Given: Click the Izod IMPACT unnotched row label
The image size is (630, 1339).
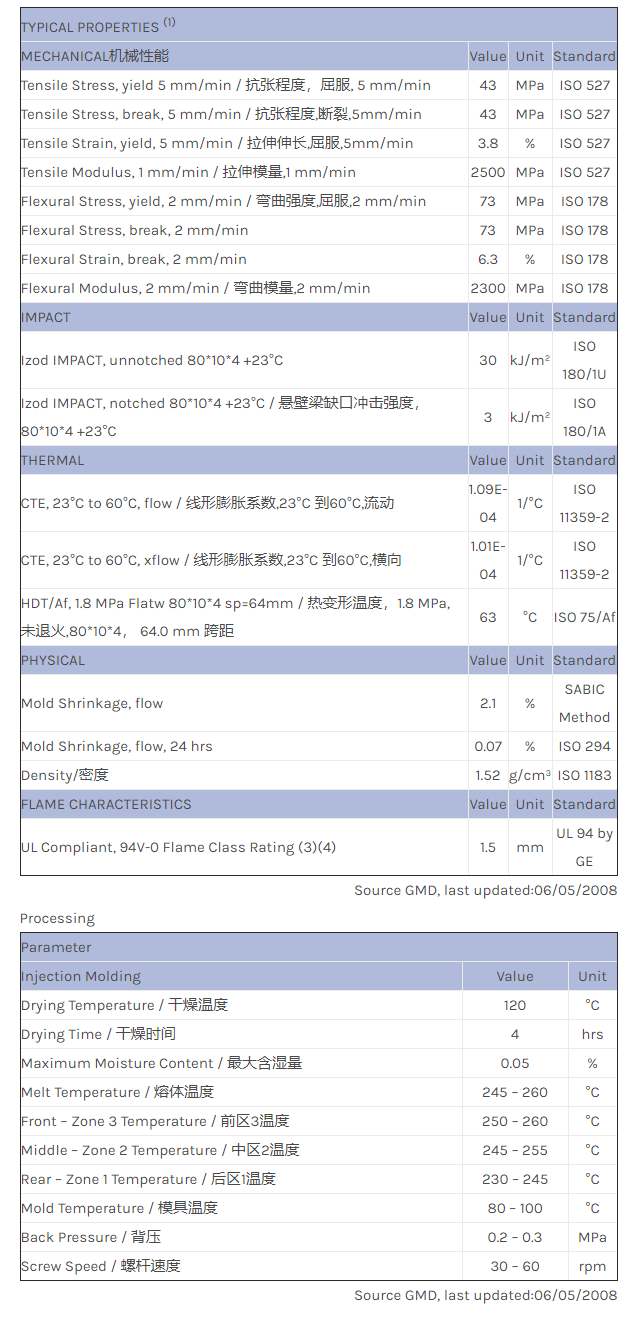Looking at the screenshot, I should (x=152, y=360).
